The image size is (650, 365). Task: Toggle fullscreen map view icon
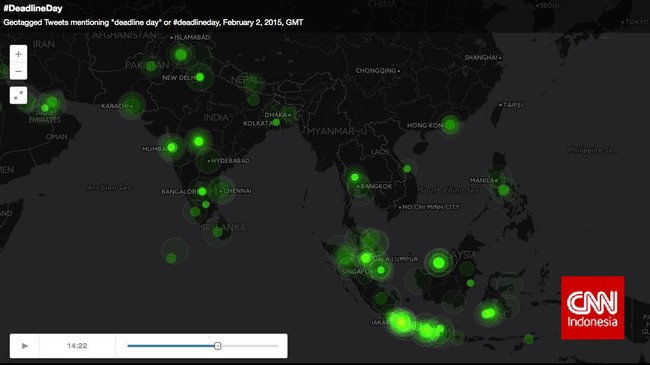pyautogui.click(x=18, y=95)
